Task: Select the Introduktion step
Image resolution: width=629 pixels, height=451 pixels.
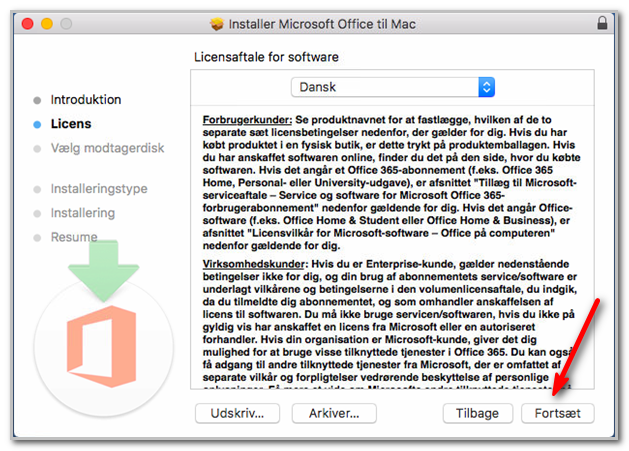Action: (86, 100)
